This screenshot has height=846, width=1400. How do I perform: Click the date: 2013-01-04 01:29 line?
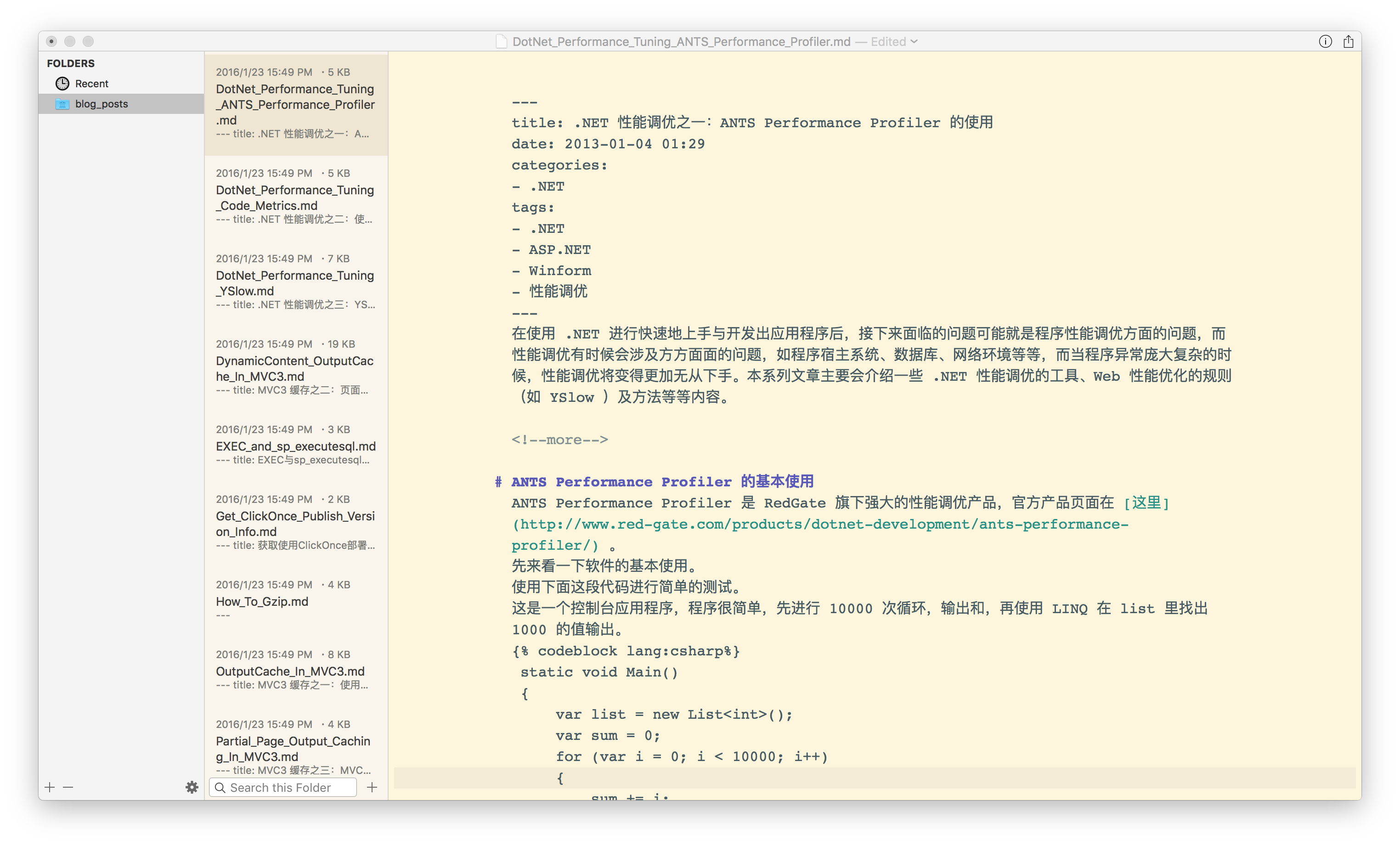click(608, 144)
